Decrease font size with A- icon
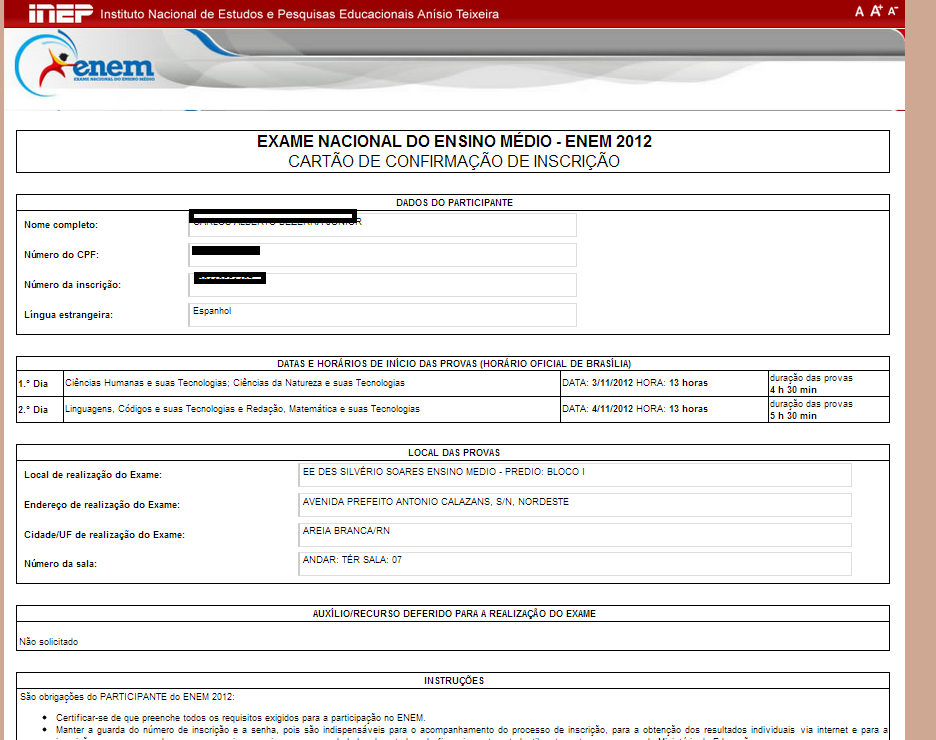Image resolution: width=936 pixels, height=740 pixels. tap(892, 11)
